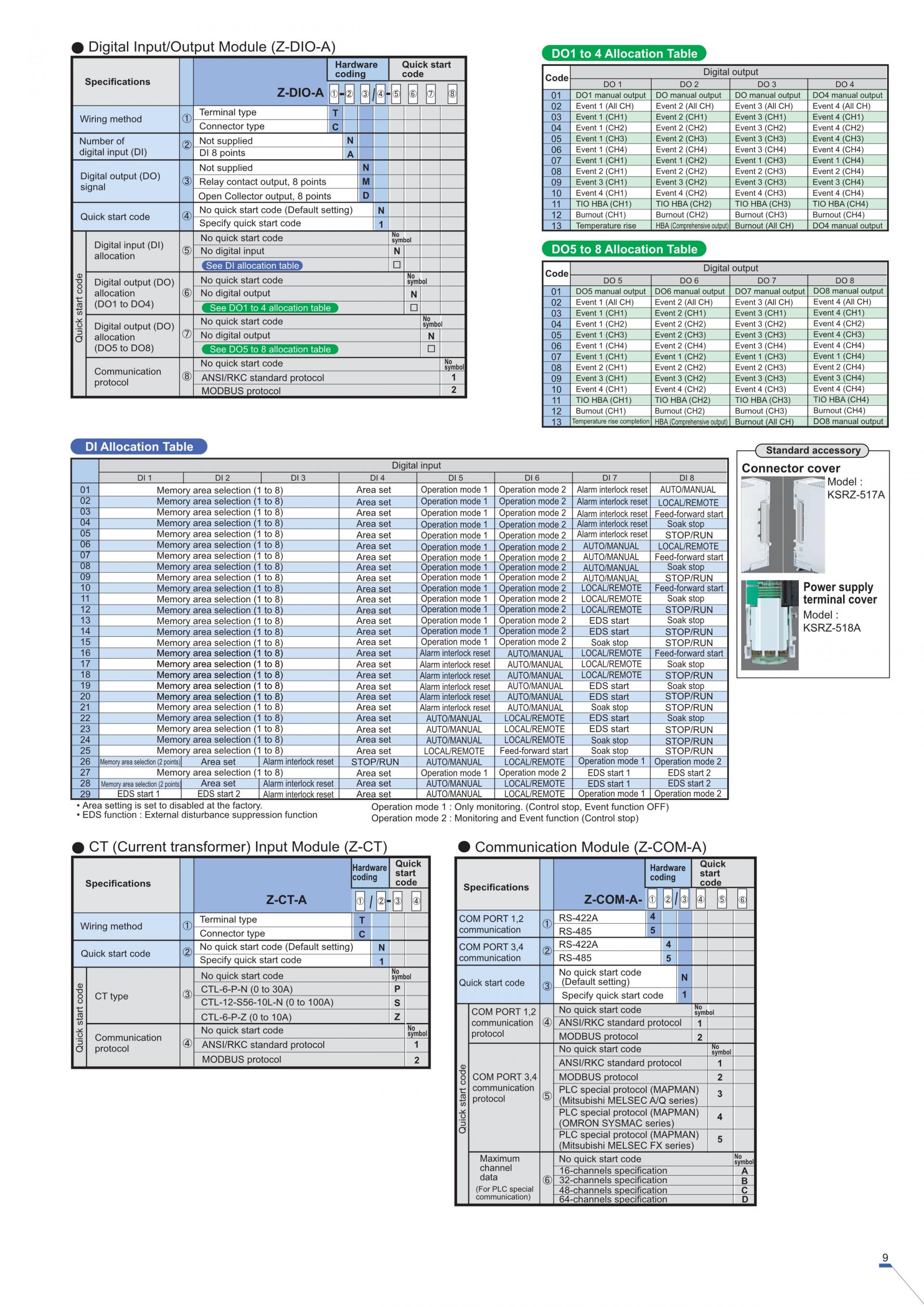The height and width of the screenshot is (1307, 924).
Task: Click 'No digital input' row
Action: [232, 250]
